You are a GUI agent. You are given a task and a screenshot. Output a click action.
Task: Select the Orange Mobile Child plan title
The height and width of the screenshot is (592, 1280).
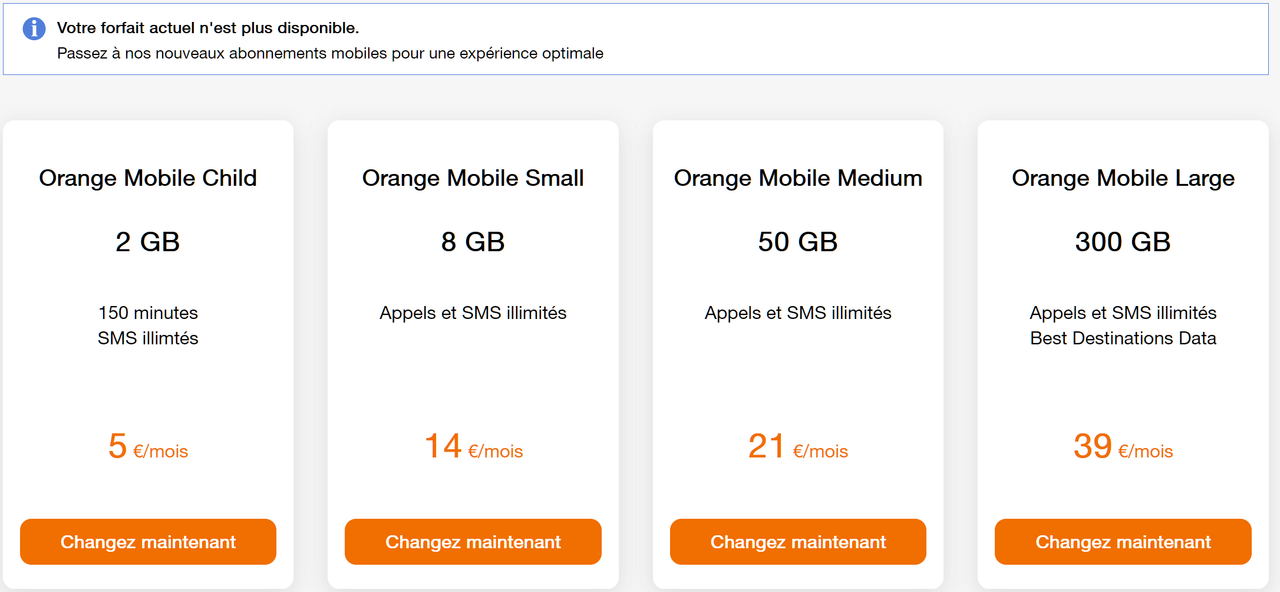(x=148, y=178)
